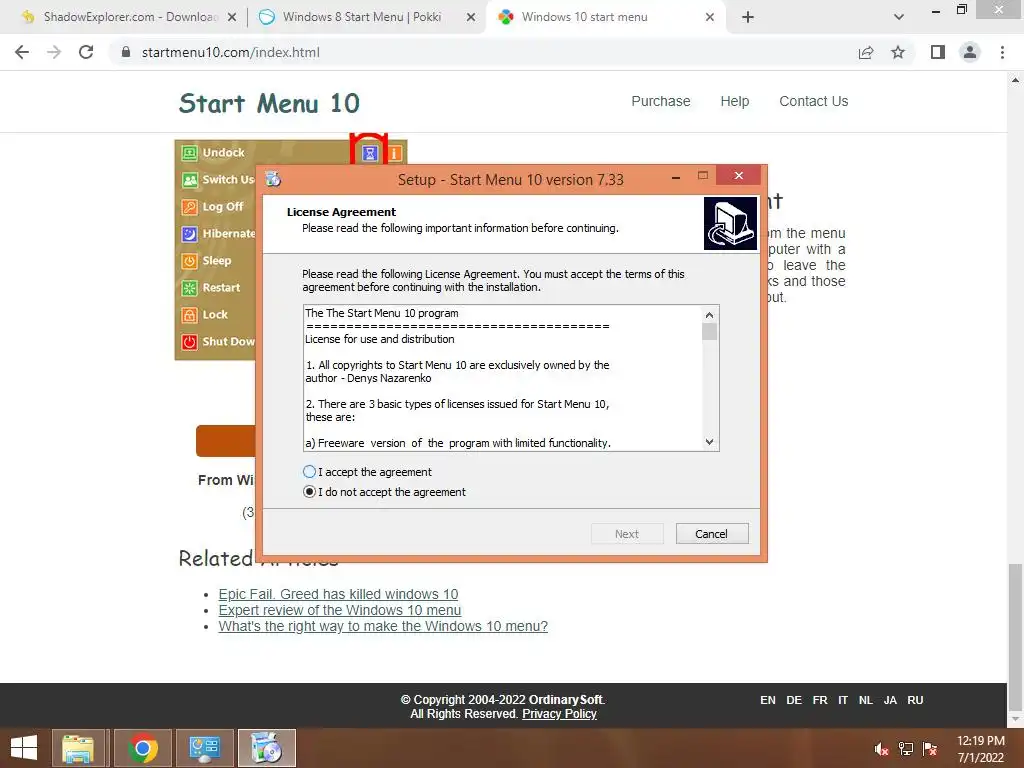Screen dimensions: 1024x768
Task: Click the hourglass timer icon
Action: coord(370,153)
